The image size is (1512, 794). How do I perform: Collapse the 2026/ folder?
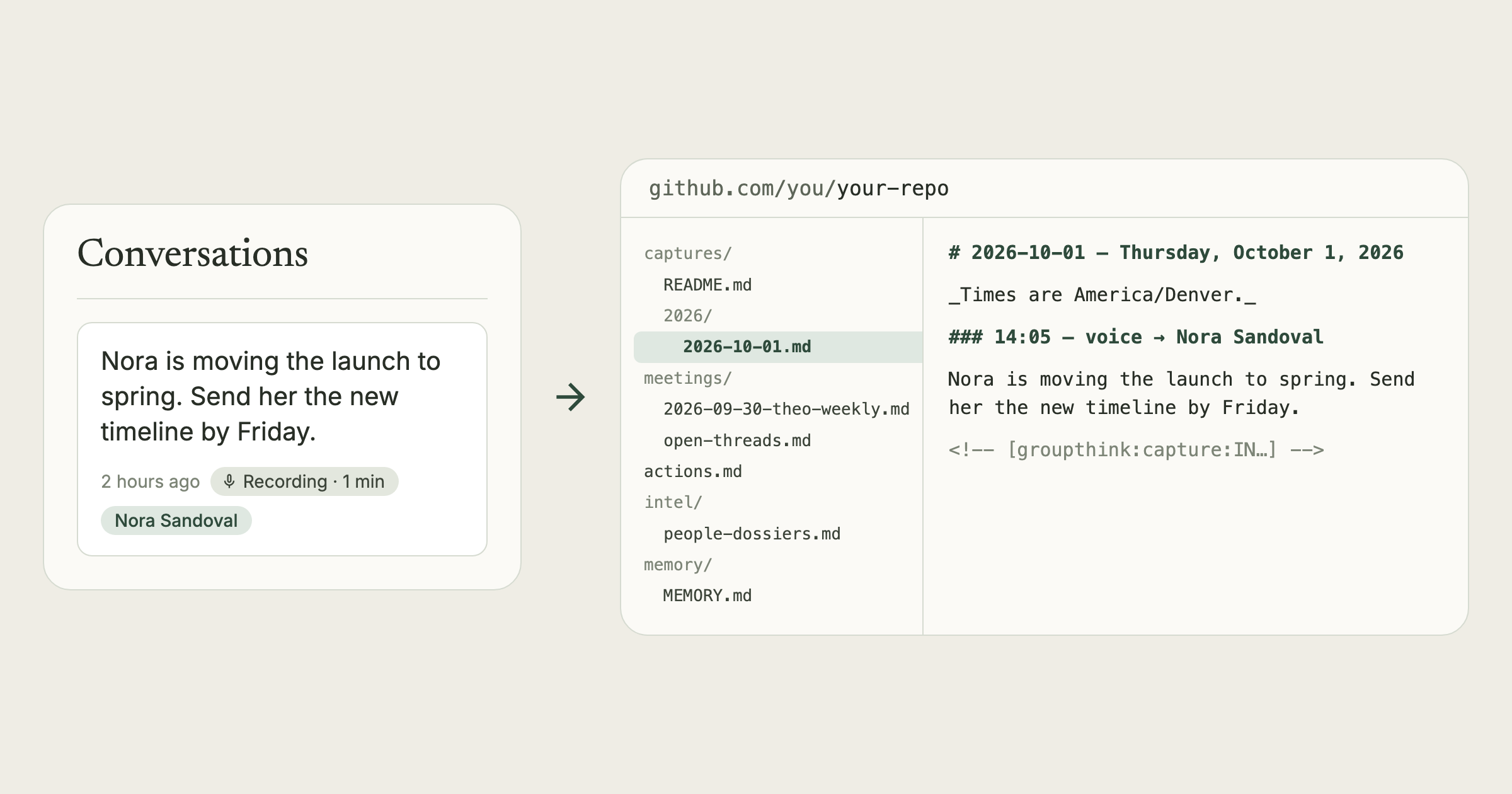point(687,316)
